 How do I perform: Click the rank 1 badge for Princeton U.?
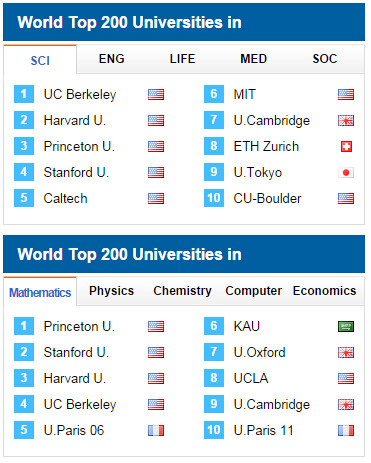(x=24, y=326)
